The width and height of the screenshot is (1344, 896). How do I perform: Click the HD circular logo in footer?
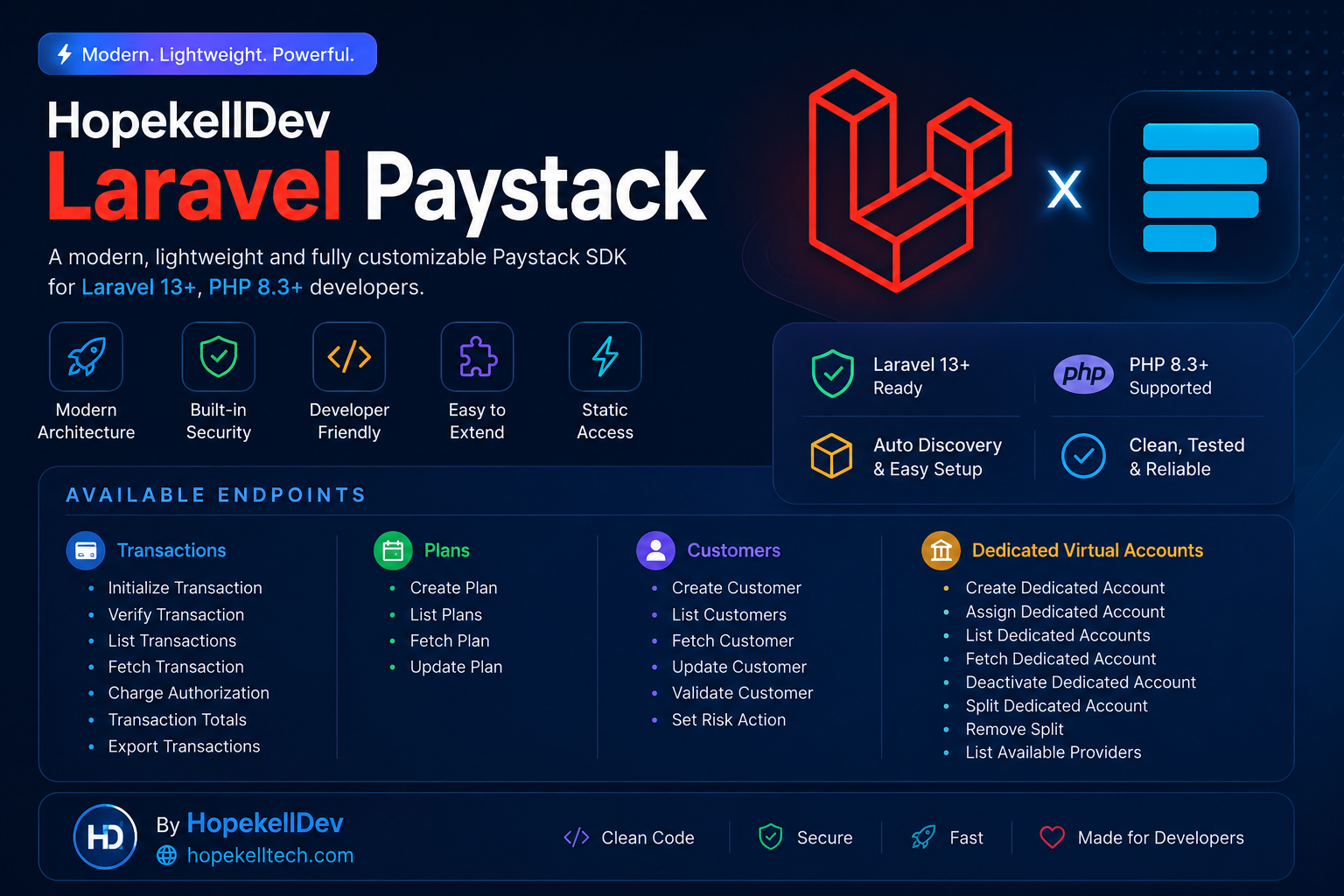pos(105,837)
